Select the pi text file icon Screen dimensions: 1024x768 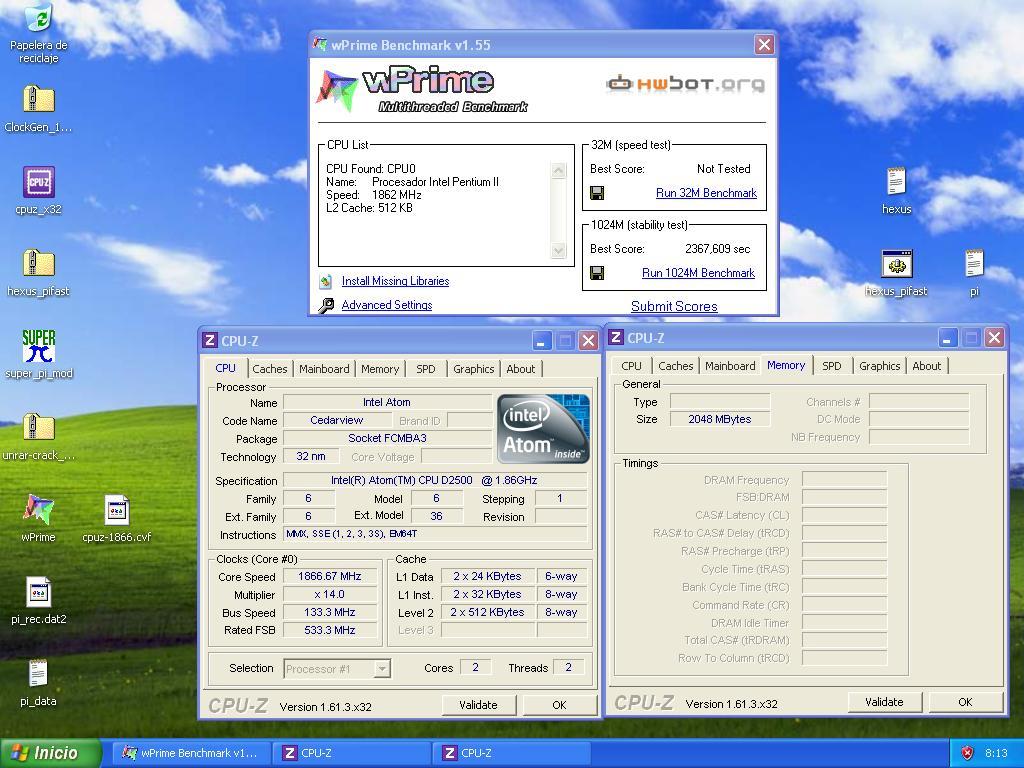974,264
